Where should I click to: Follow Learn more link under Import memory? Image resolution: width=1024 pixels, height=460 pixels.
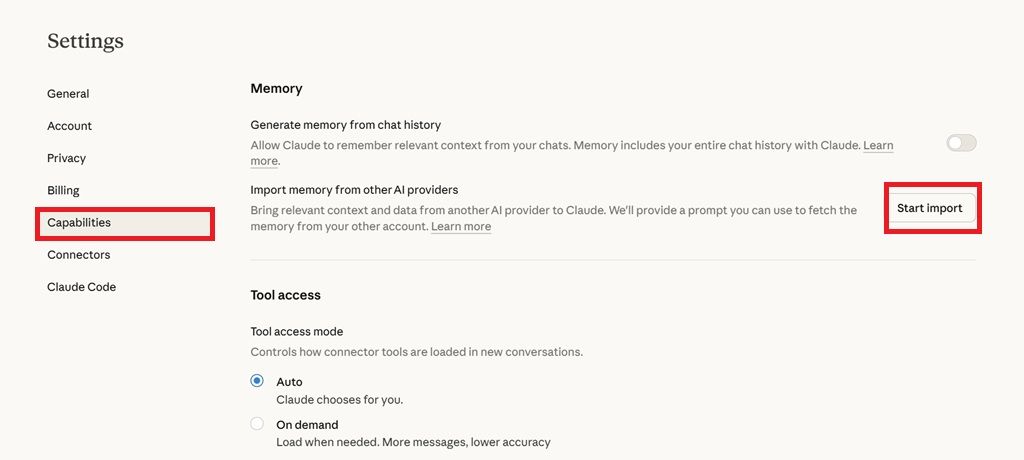click(x=461, y=227)
